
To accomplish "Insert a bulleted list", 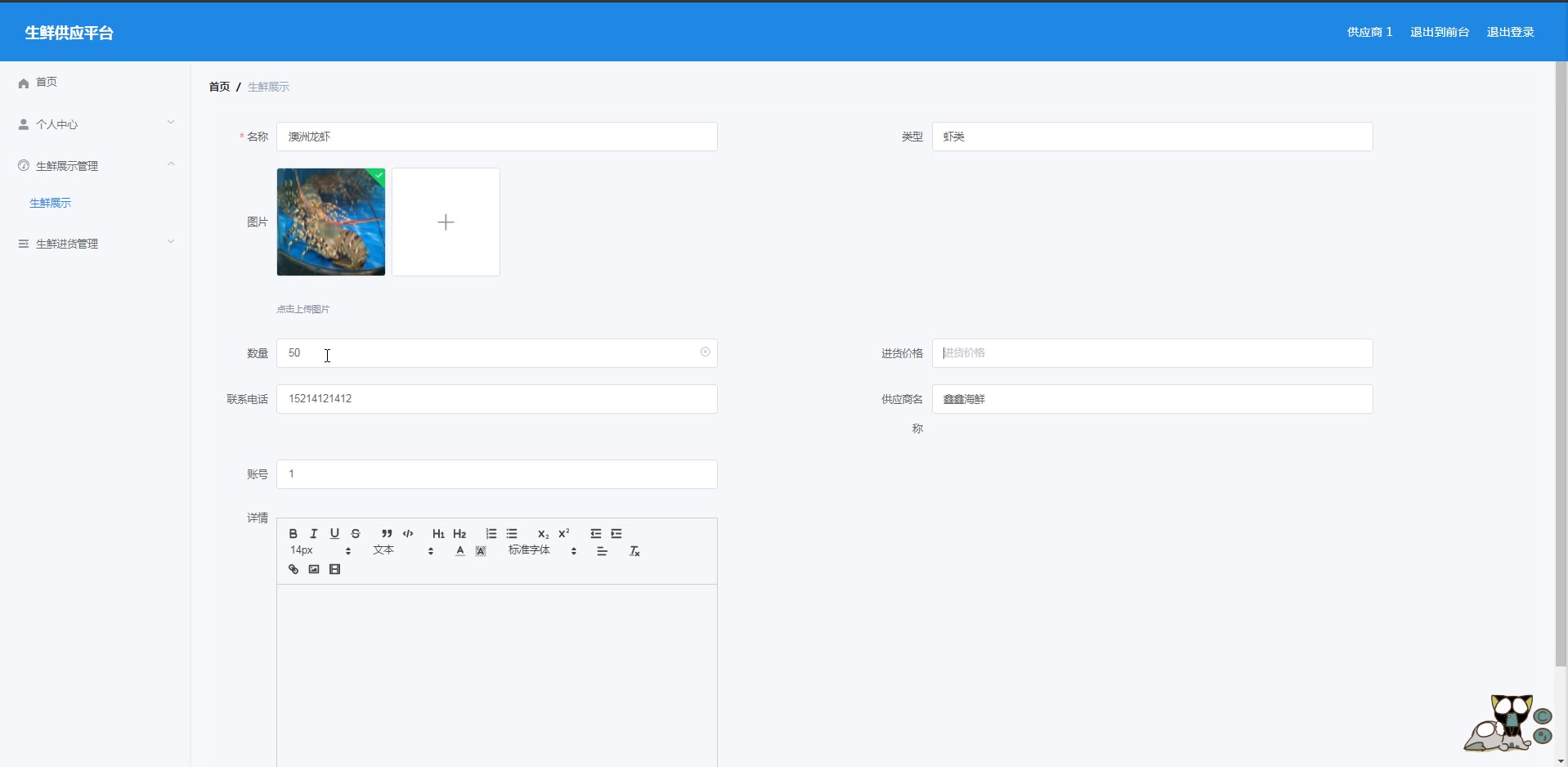I will (512, 534).
